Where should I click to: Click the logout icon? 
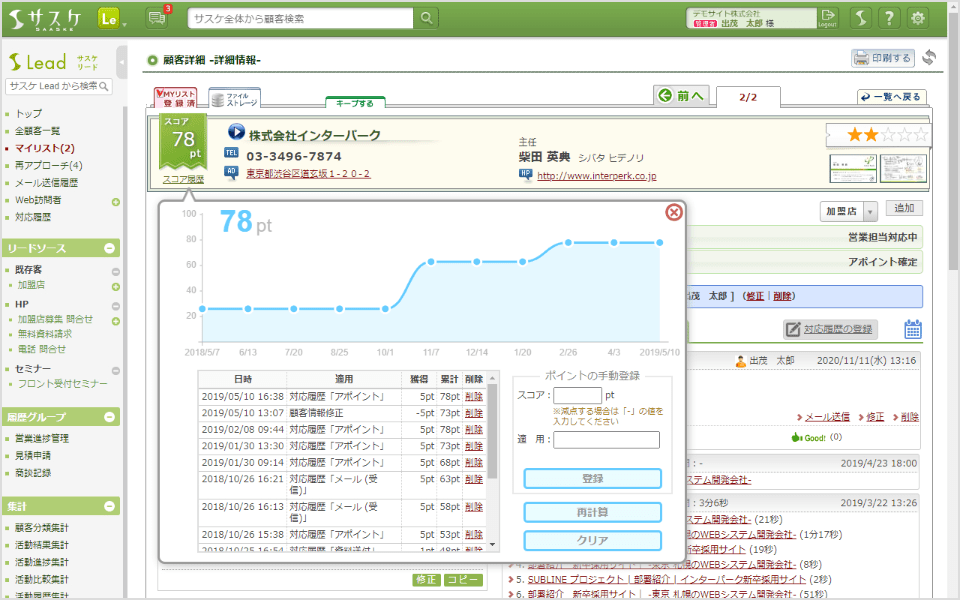(828, 18)
